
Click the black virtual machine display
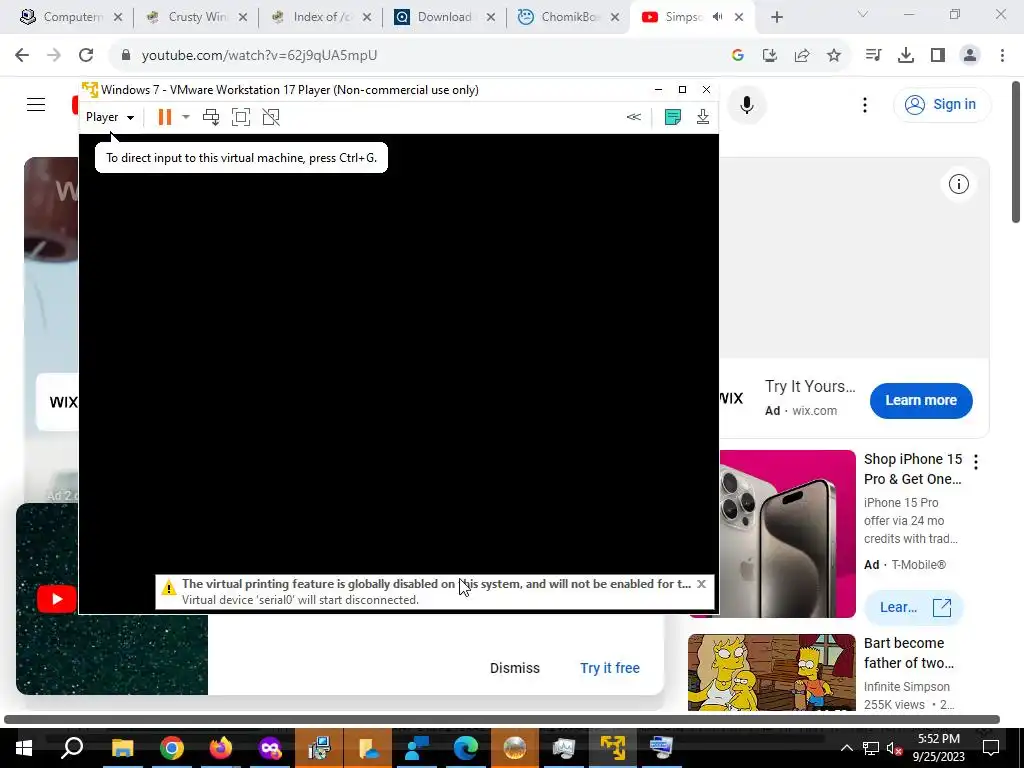398,372
